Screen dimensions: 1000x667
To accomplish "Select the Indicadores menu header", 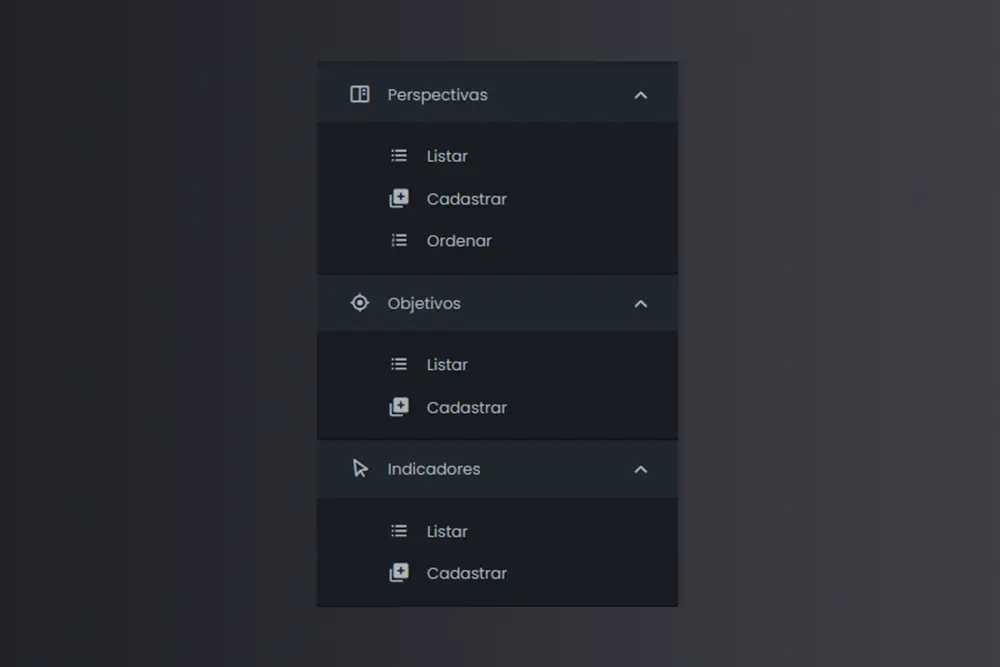I will click(x=434, y=469).
